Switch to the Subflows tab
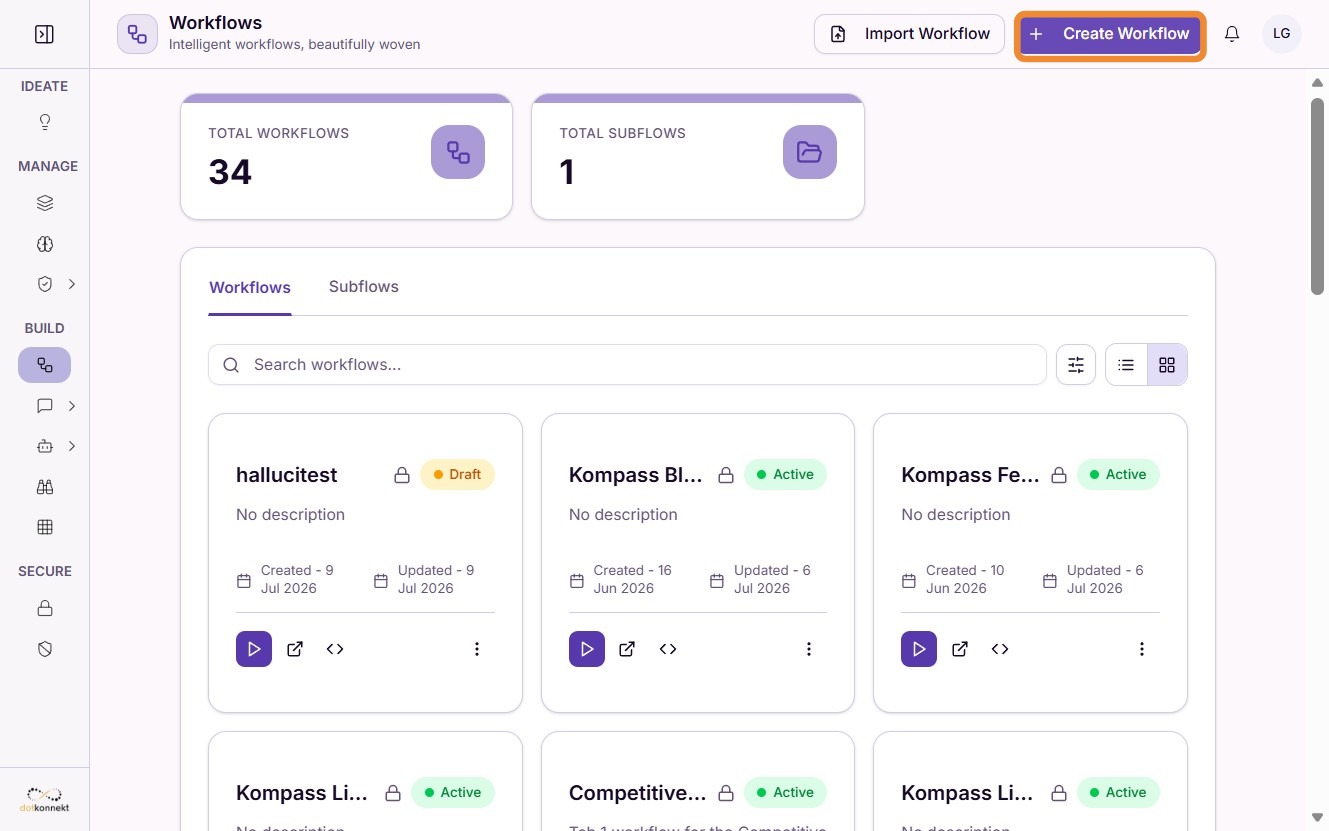Screen dimensions: 1329x831 364,287
